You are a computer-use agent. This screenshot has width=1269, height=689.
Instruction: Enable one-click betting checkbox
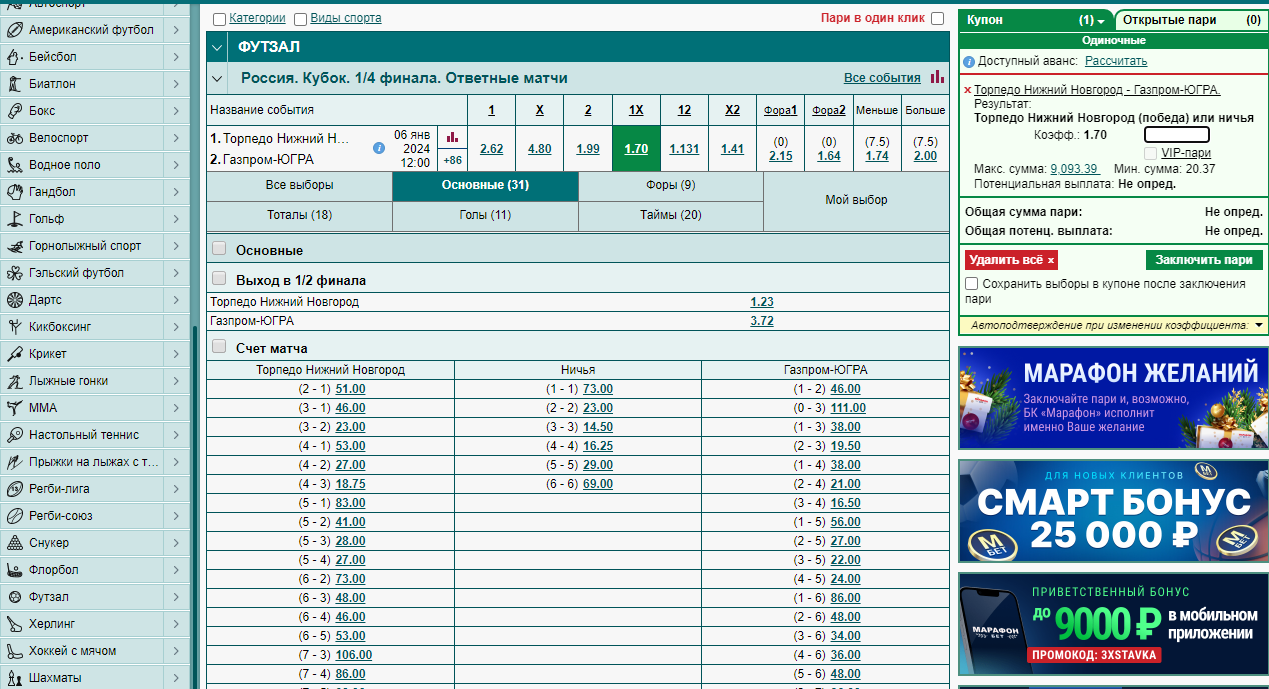(x=937, y=18)
